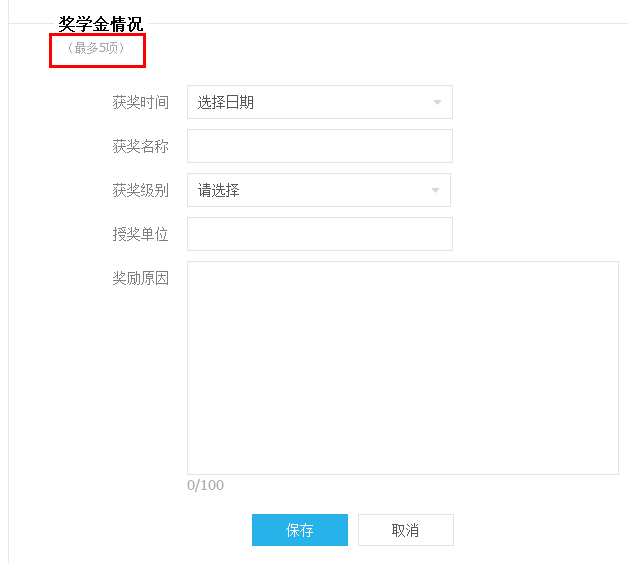The width and height of the screenshot is (628, 563).
Task: Click the 获奖级别 dropdown arrow icon
Action: pos(435,191)
